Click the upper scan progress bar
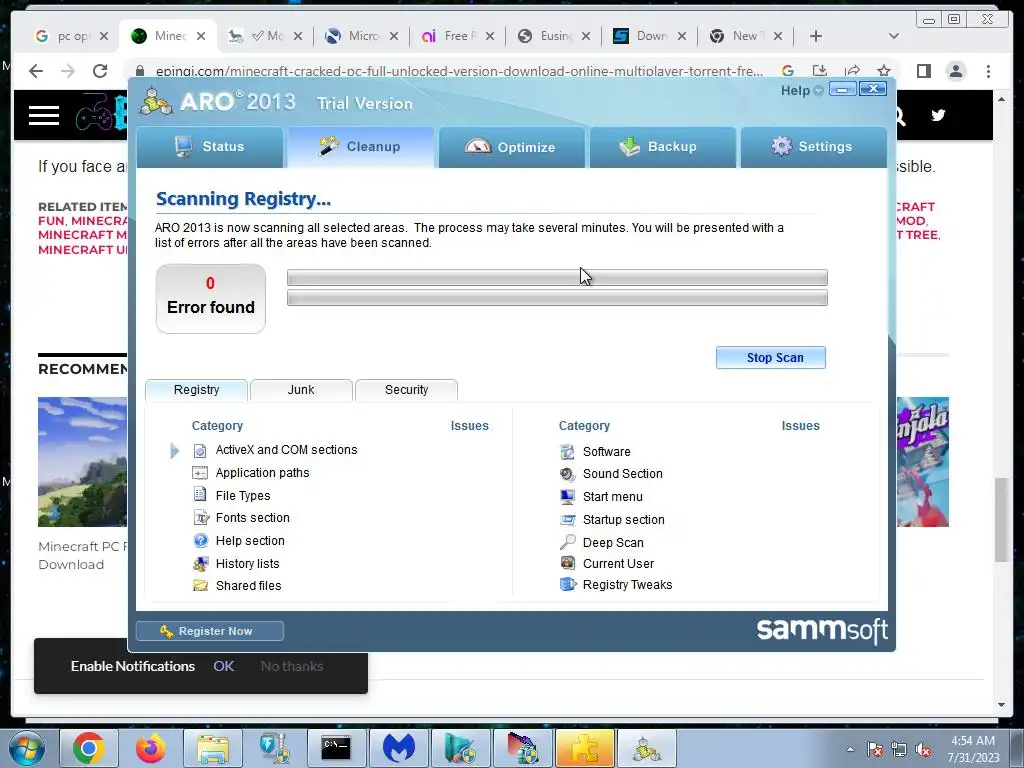1024x768 pixels. (557, 278)
